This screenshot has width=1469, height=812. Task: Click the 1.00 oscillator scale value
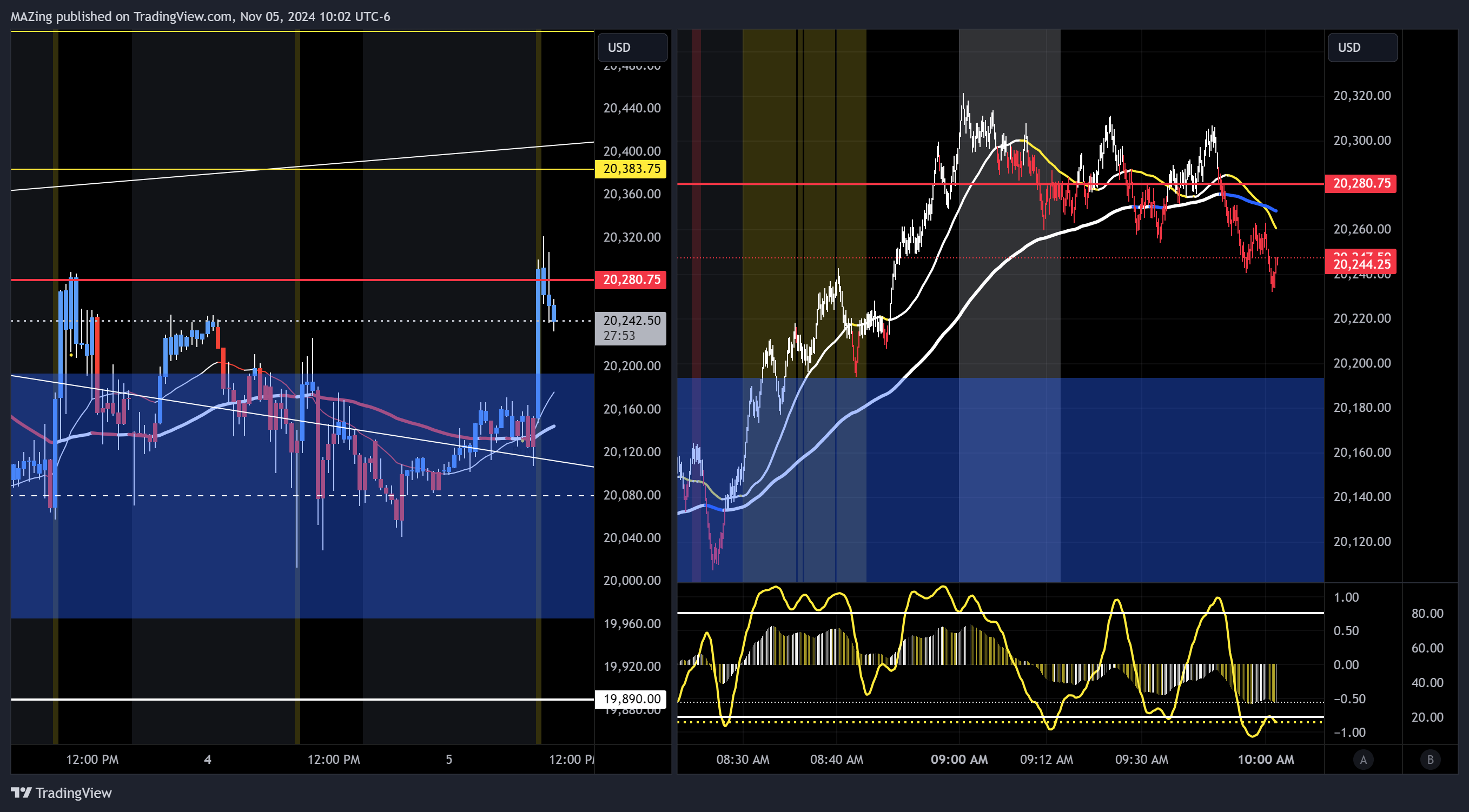click(1346, 598)
